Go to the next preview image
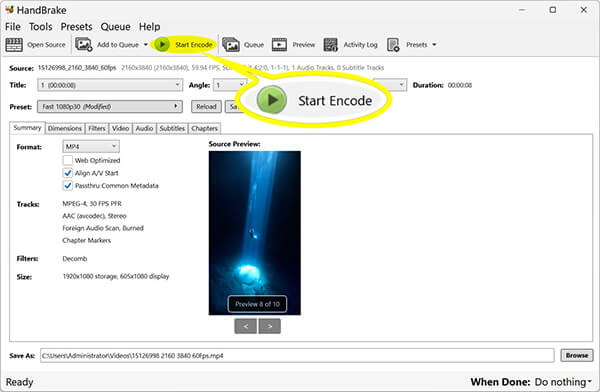 coord(270,326)
